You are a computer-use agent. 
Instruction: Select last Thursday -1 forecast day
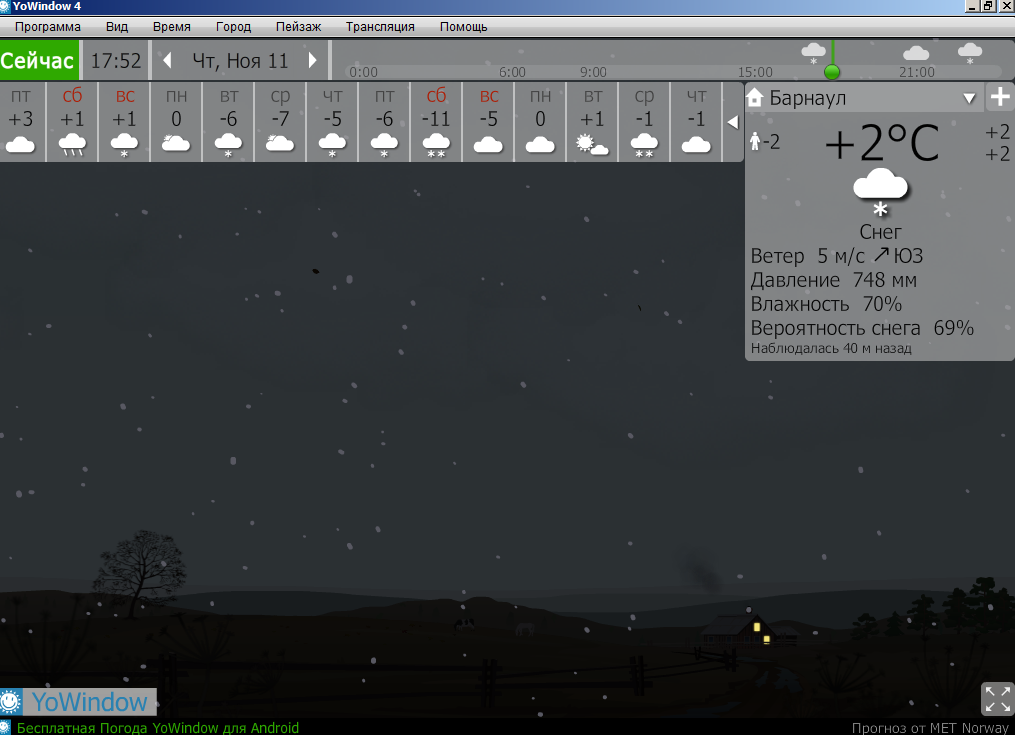[x=696, y=122]
